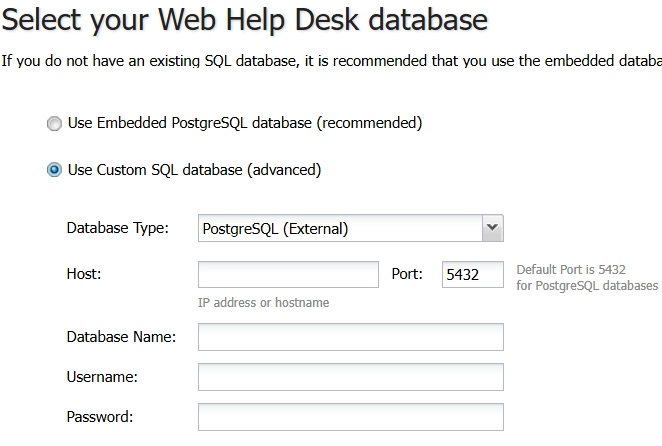Click the 'Database Type:' label
662x446 pixels.
[x=118, y=229]
